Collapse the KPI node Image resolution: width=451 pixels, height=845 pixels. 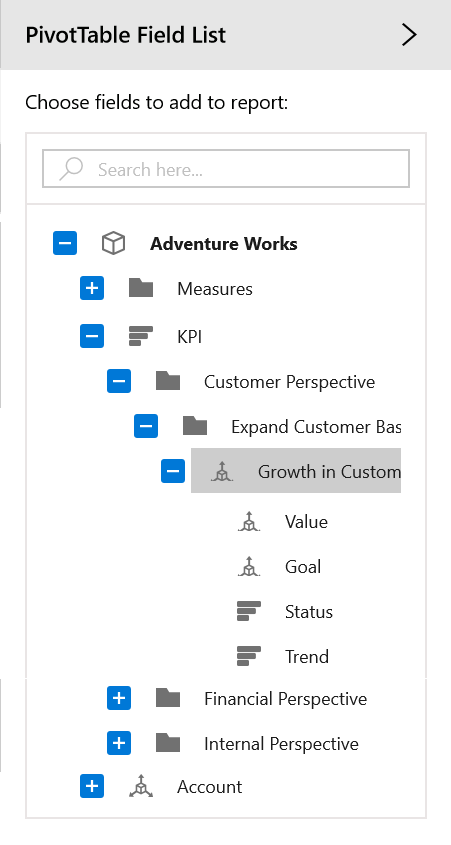tap(92, 336)
